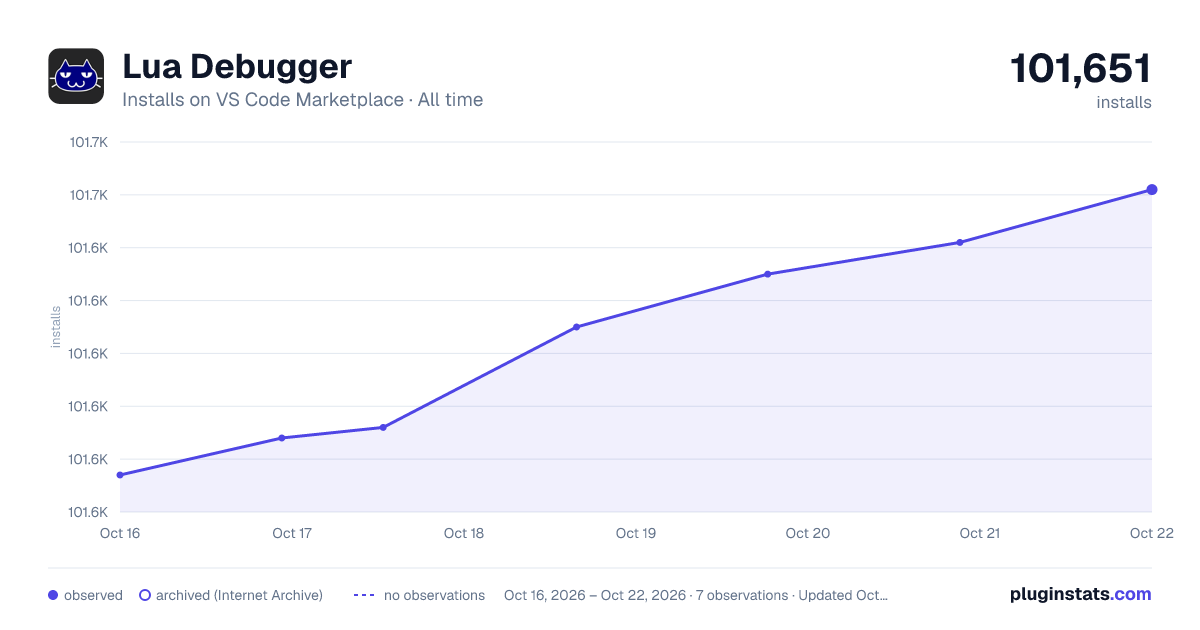
Task: Click the 'observed' legend dot
Action: click(x=53, y=595)
